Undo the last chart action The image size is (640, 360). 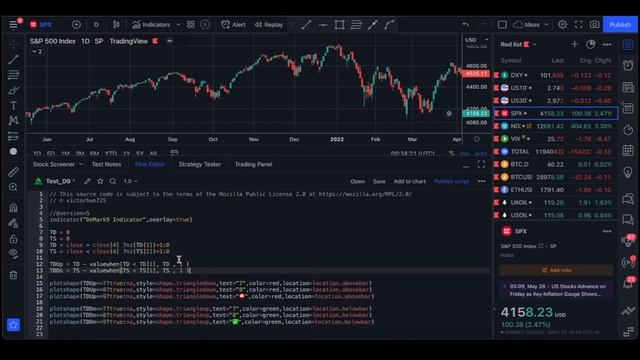pos(465,24)
